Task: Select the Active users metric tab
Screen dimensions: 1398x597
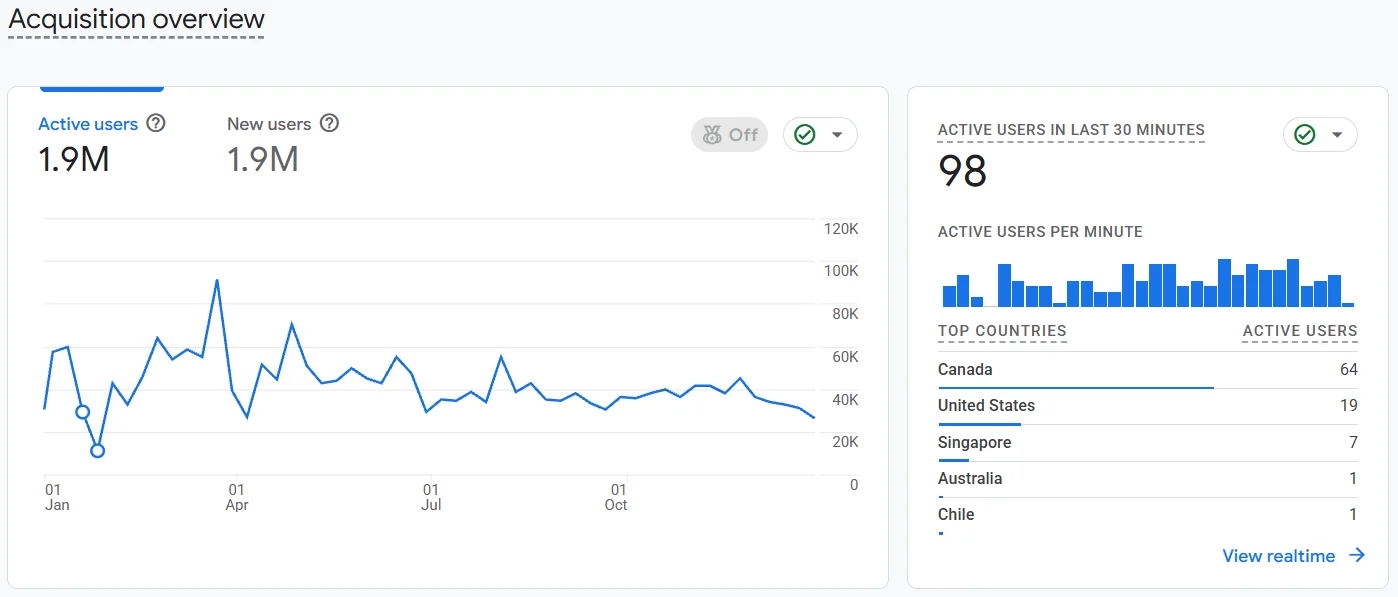Action: click(102, 145)
